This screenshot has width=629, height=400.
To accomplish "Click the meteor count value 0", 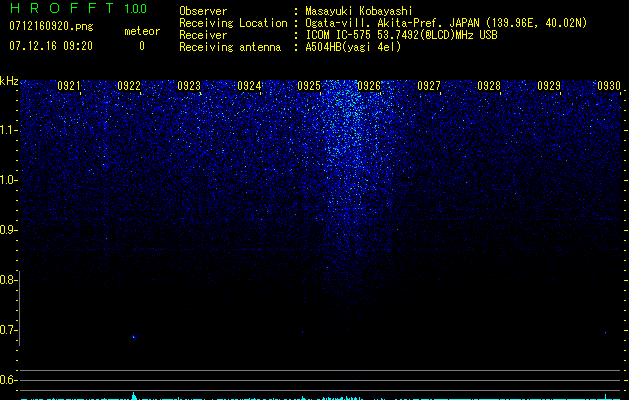I will (x=142, y=46).
